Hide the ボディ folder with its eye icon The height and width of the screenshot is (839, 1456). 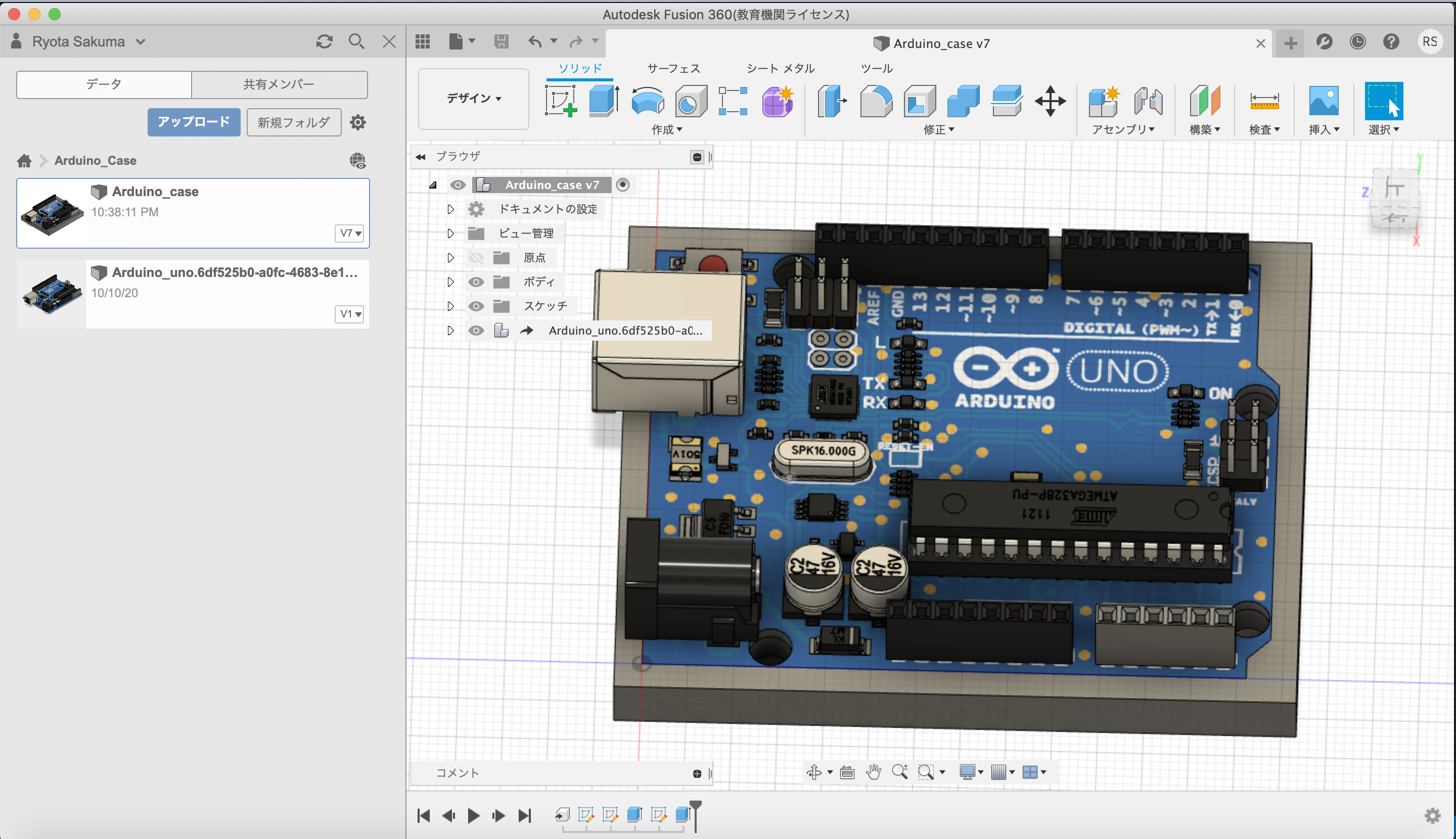[476, 282]
